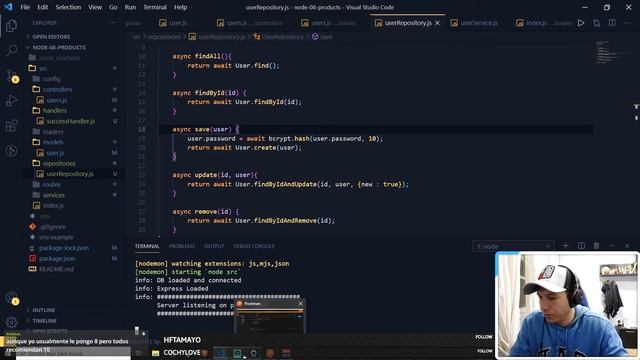Select the PROBLEMS panel tab
The width and height of the screenshot is (640, 360).
click(x=182, y=246)
